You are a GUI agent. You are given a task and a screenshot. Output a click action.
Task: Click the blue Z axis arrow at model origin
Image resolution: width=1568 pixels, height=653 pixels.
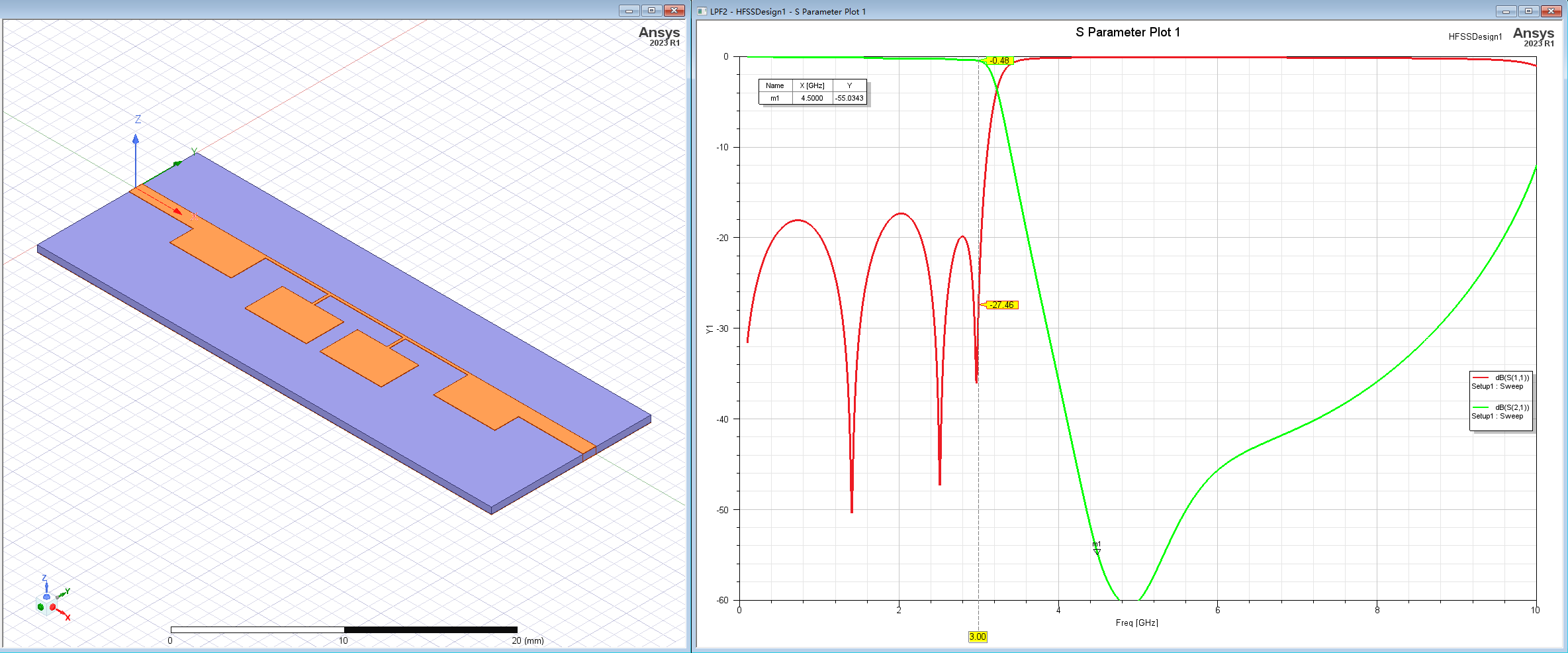click(x=136, y=160)
